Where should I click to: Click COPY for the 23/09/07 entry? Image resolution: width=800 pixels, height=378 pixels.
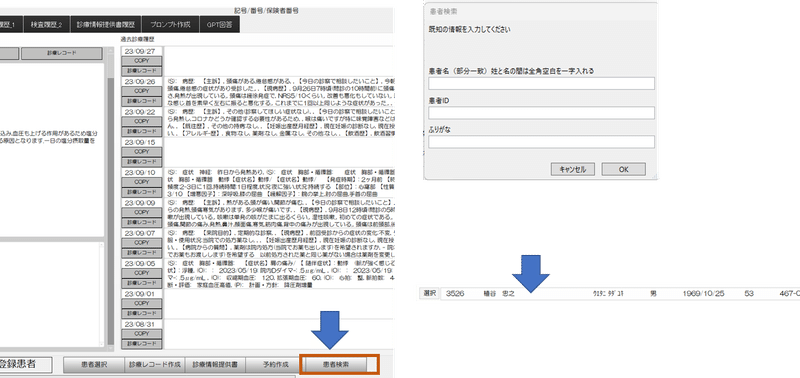tap(141, 242)
